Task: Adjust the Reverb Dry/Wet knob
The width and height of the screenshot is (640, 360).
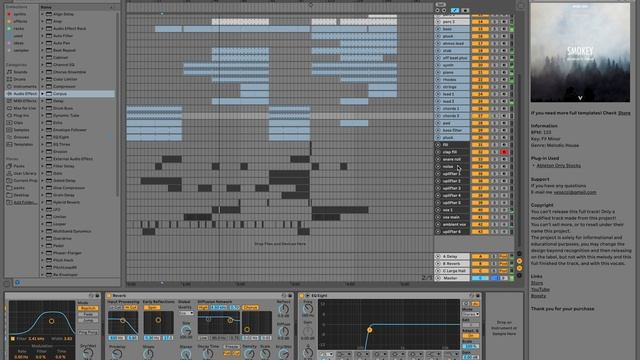Action: [284, 352]
